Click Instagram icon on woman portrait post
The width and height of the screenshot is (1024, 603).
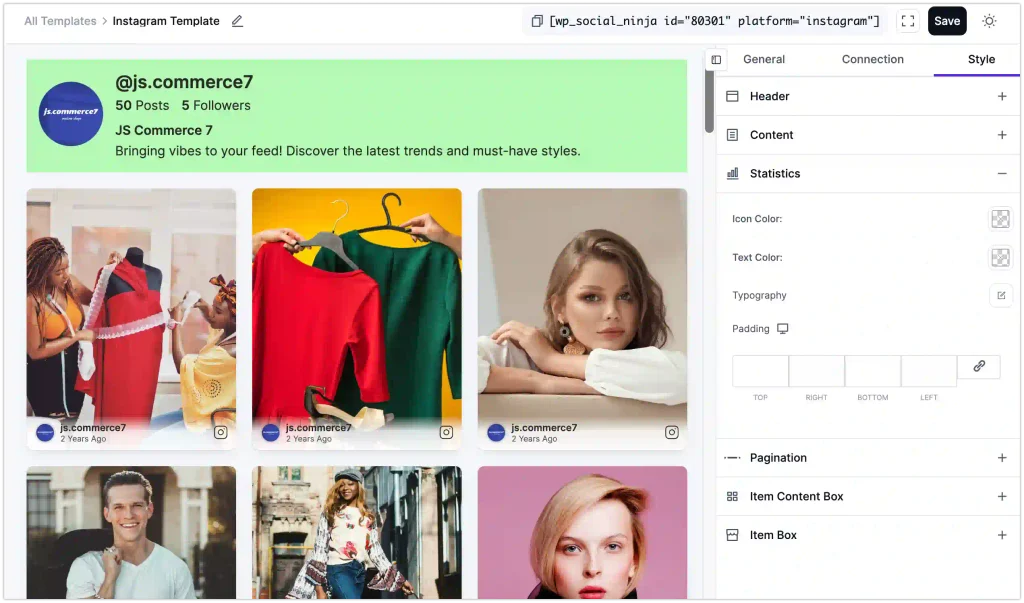671,432
